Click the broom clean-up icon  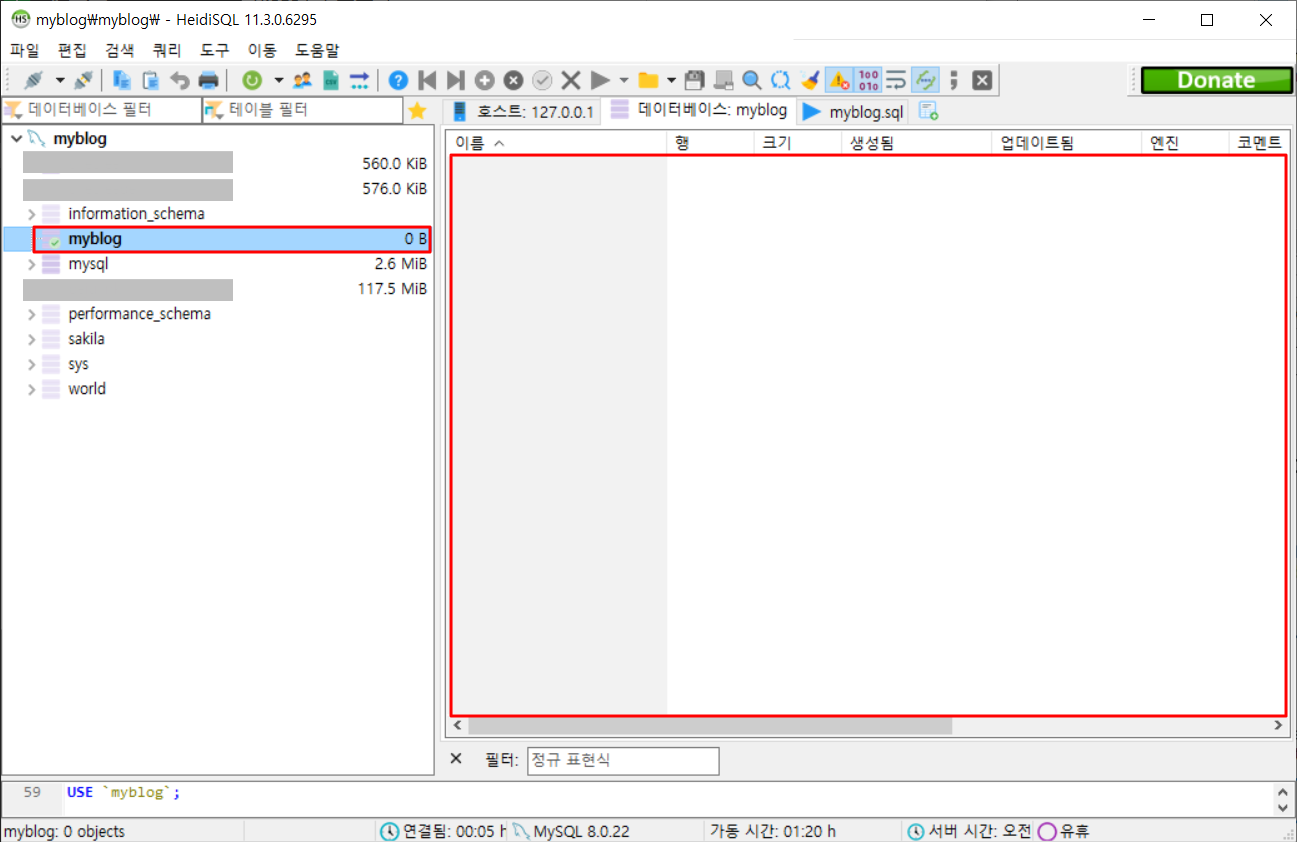point(810,80)
